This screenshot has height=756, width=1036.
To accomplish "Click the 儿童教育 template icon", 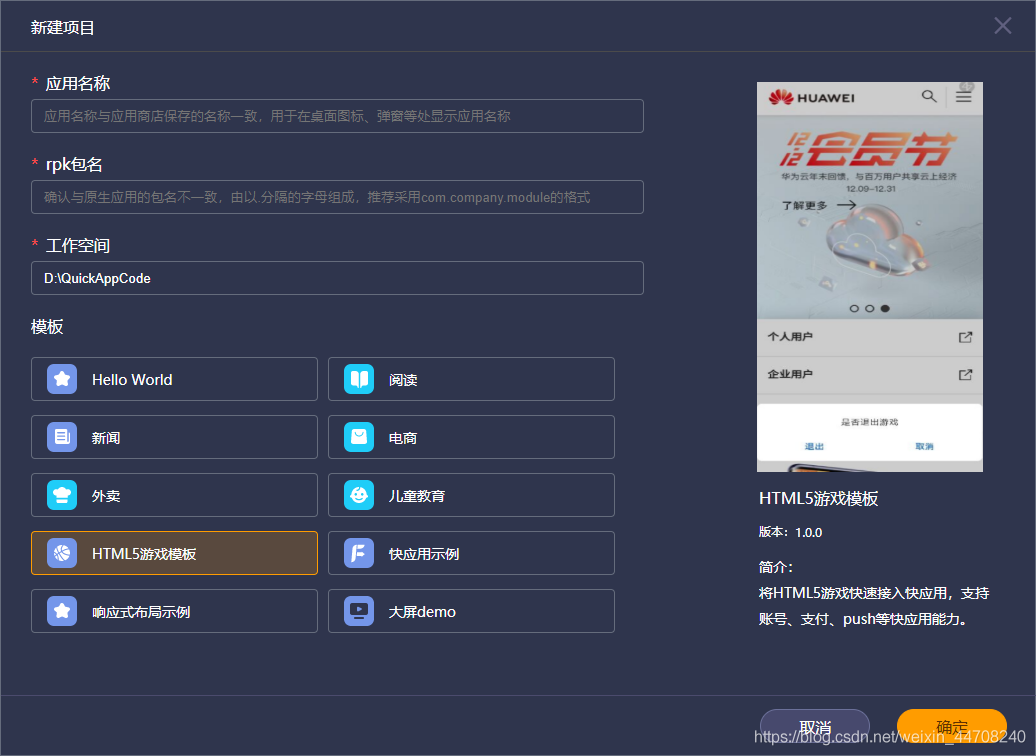I will point(358,495).
